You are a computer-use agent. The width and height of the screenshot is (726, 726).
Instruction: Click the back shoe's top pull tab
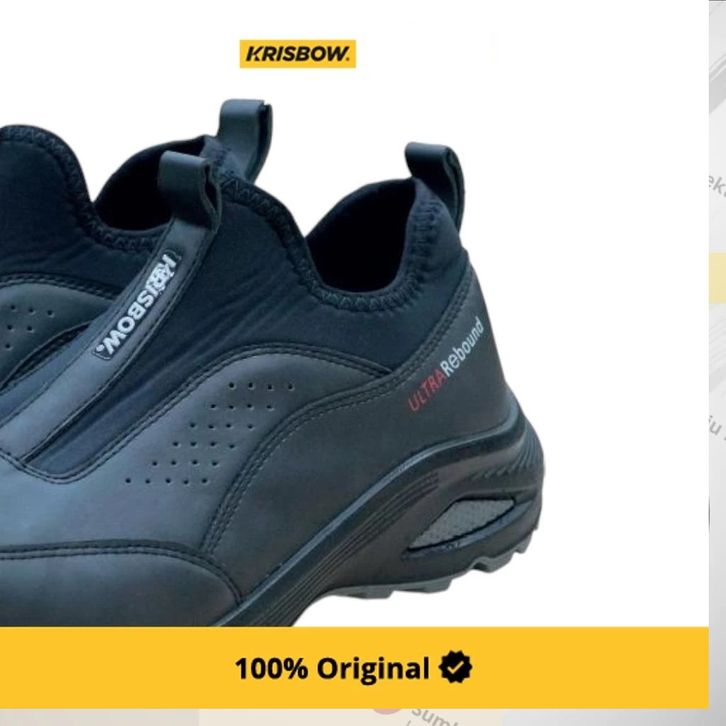click(246, 125)
